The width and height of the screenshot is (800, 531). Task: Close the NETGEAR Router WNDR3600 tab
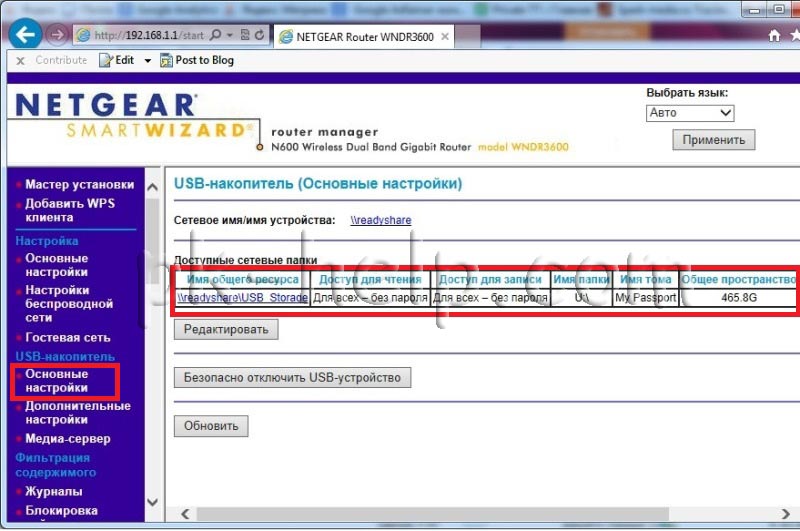coord(445,37)
